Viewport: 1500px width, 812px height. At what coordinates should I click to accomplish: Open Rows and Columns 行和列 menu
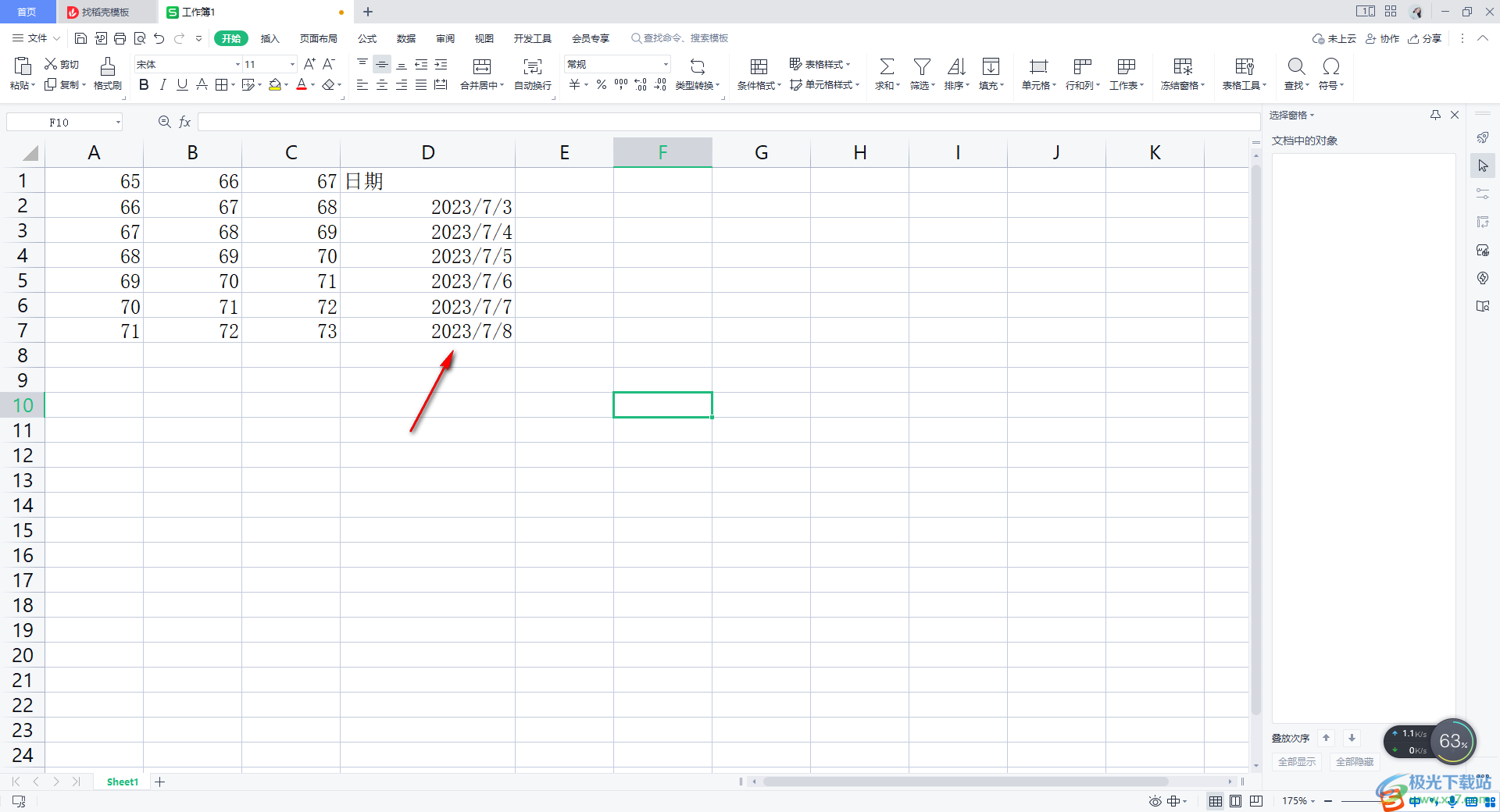(x=1083, y=73)
